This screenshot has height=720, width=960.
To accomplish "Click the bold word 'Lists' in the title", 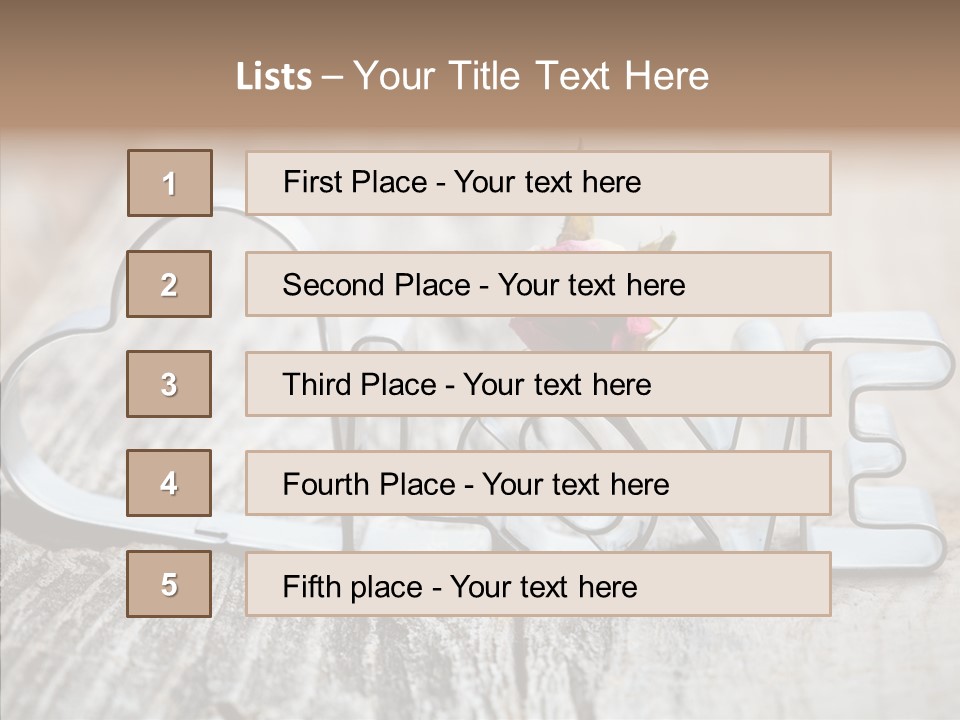I will pyautogui.click(x=274, y=77).
